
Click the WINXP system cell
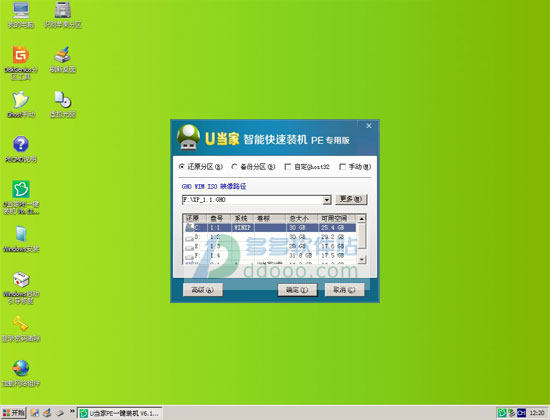click(x=242, y=228)
